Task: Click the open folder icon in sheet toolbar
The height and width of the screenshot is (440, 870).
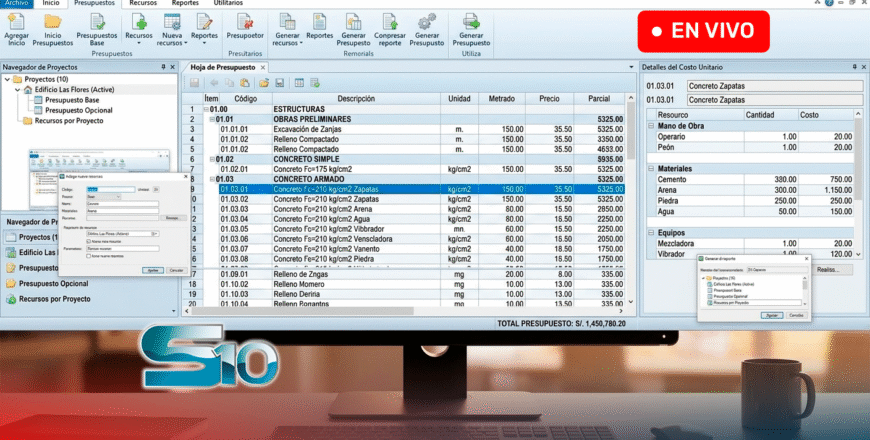Action: [x=263, y=82]
